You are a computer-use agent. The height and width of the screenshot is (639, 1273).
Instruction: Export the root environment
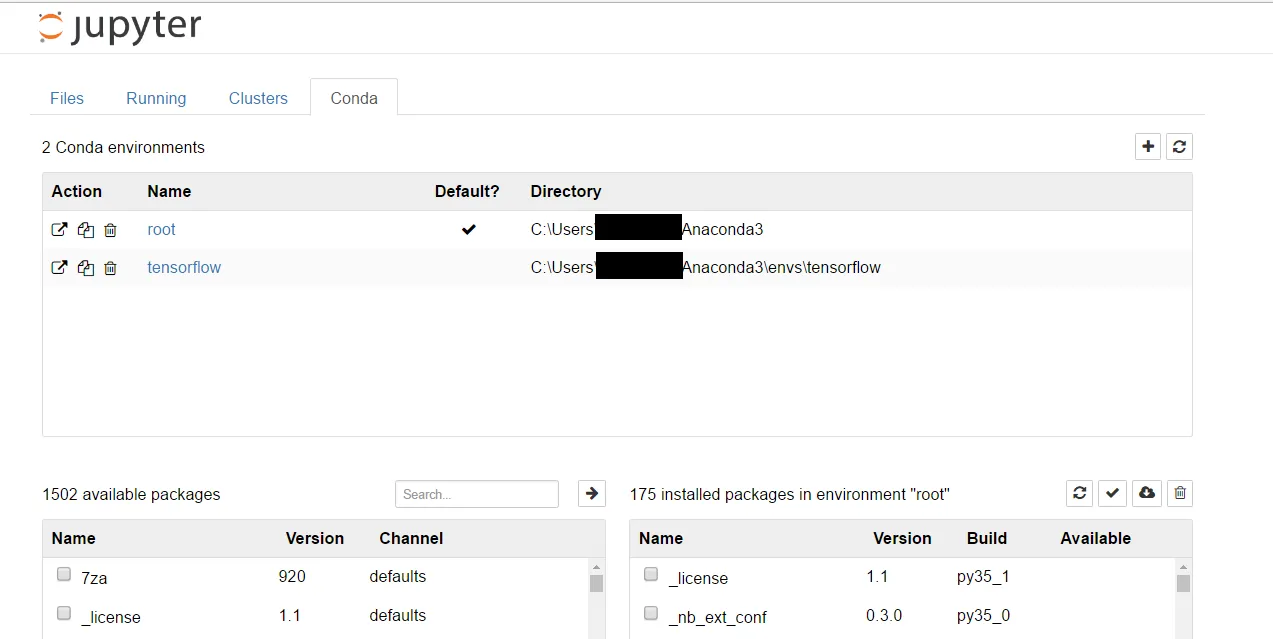pos(60,230)
